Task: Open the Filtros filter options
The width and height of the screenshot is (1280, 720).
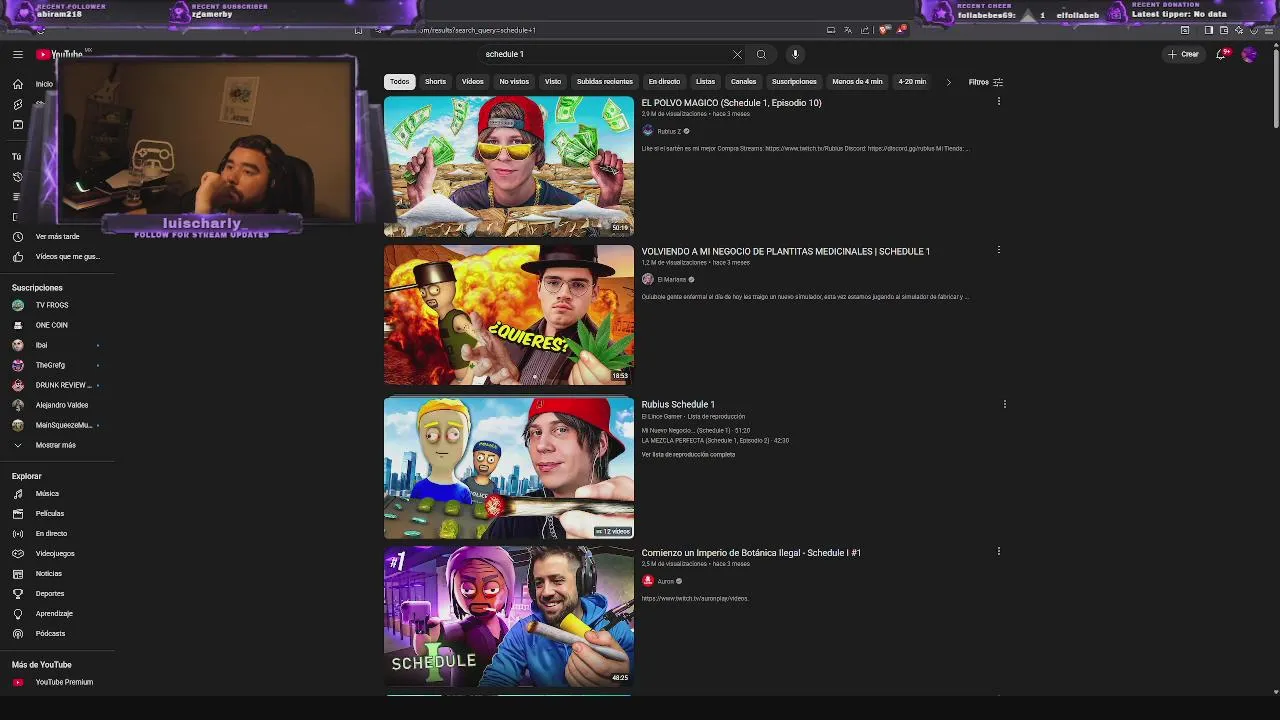Action: pyautogui.click(x=985, y=82)
